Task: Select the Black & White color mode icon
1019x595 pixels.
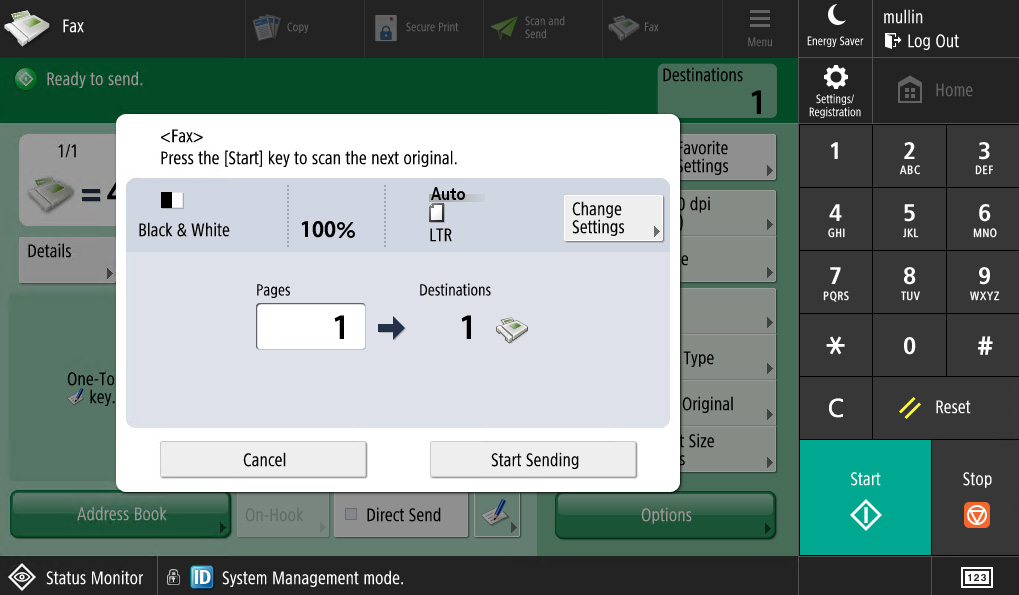Action: (172, 200)
